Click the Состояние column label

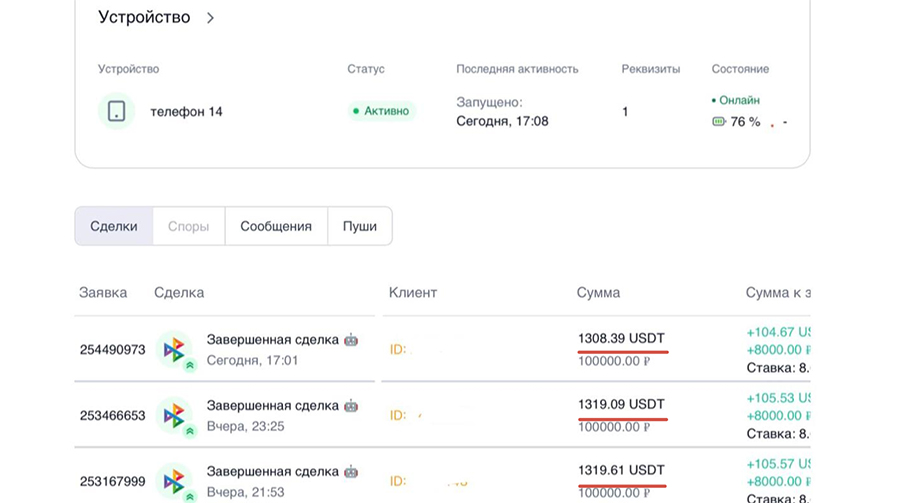(740, 69)
